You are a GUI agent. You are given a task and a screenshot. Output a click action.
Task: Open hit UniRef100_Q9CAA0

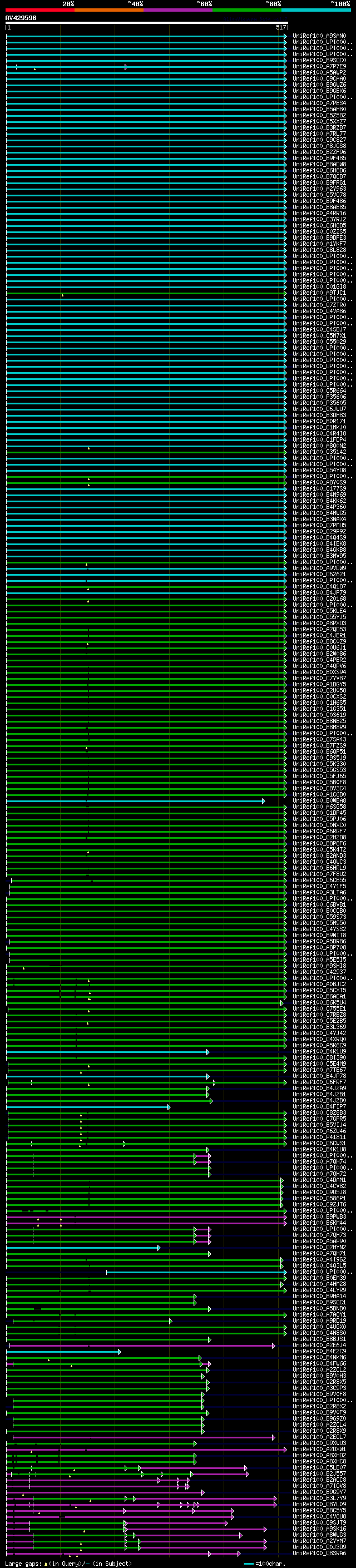[x=319, y=78]
